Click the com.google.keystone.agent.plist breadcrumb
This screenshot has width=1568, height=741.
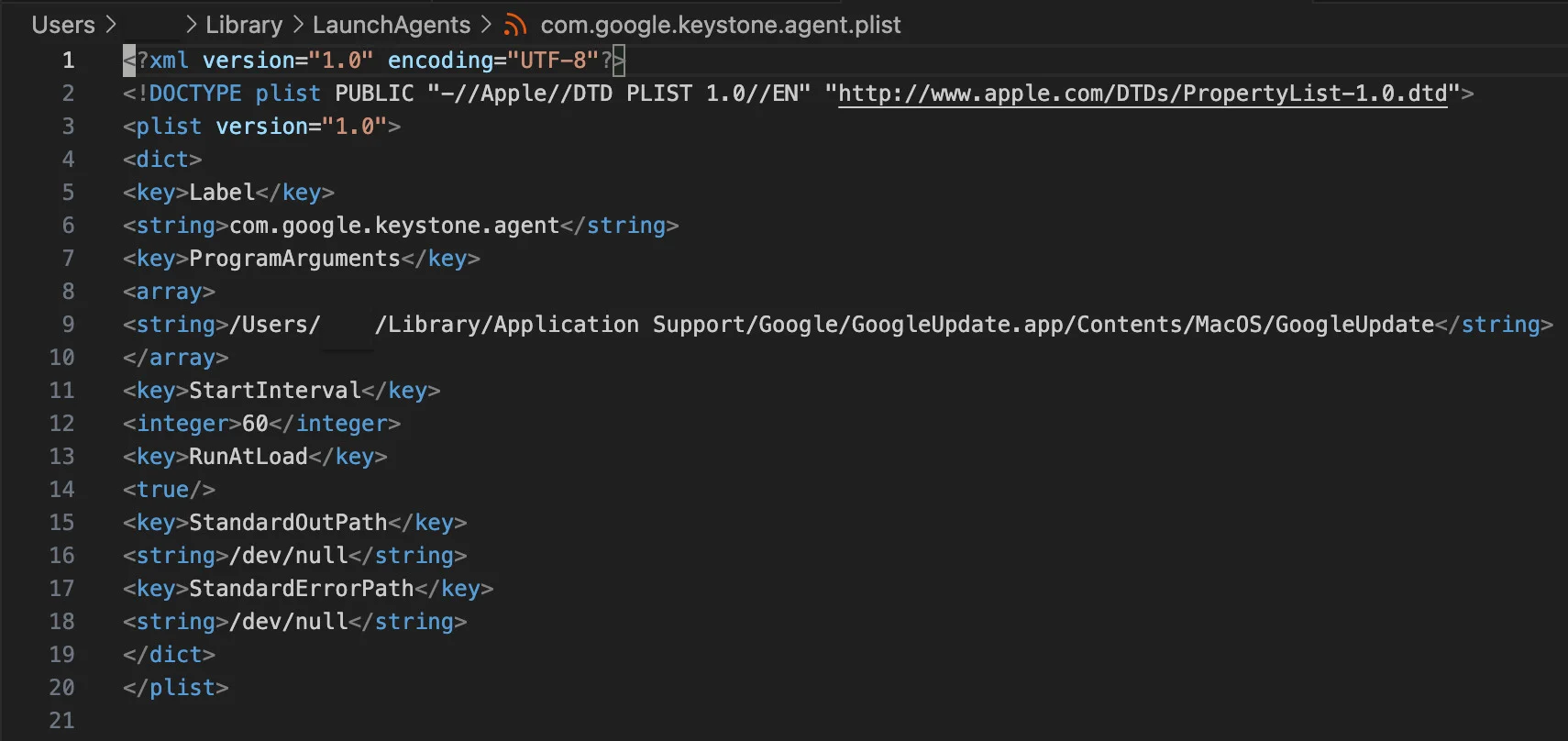[x=721, y=25]
